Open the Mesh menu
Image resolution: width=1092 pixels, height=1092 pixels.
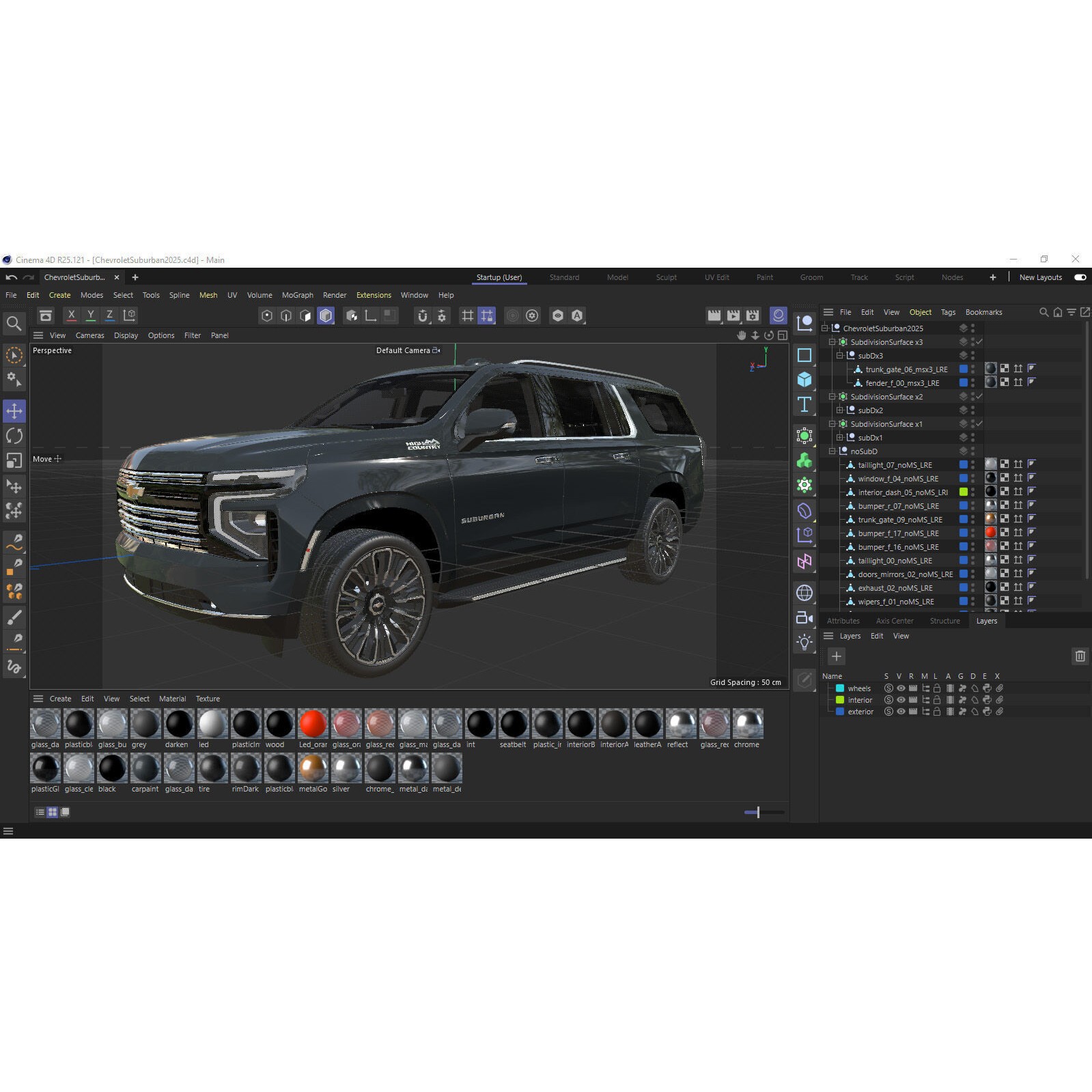[208, 295]
